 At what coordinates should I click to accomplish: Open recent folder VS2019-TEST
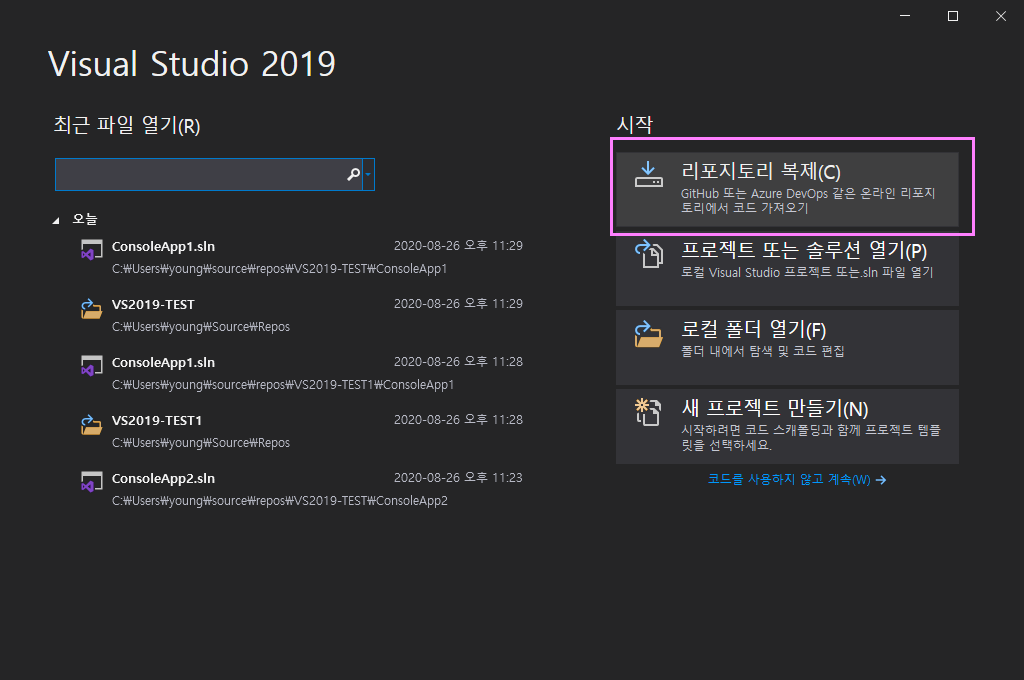(302, 316)
